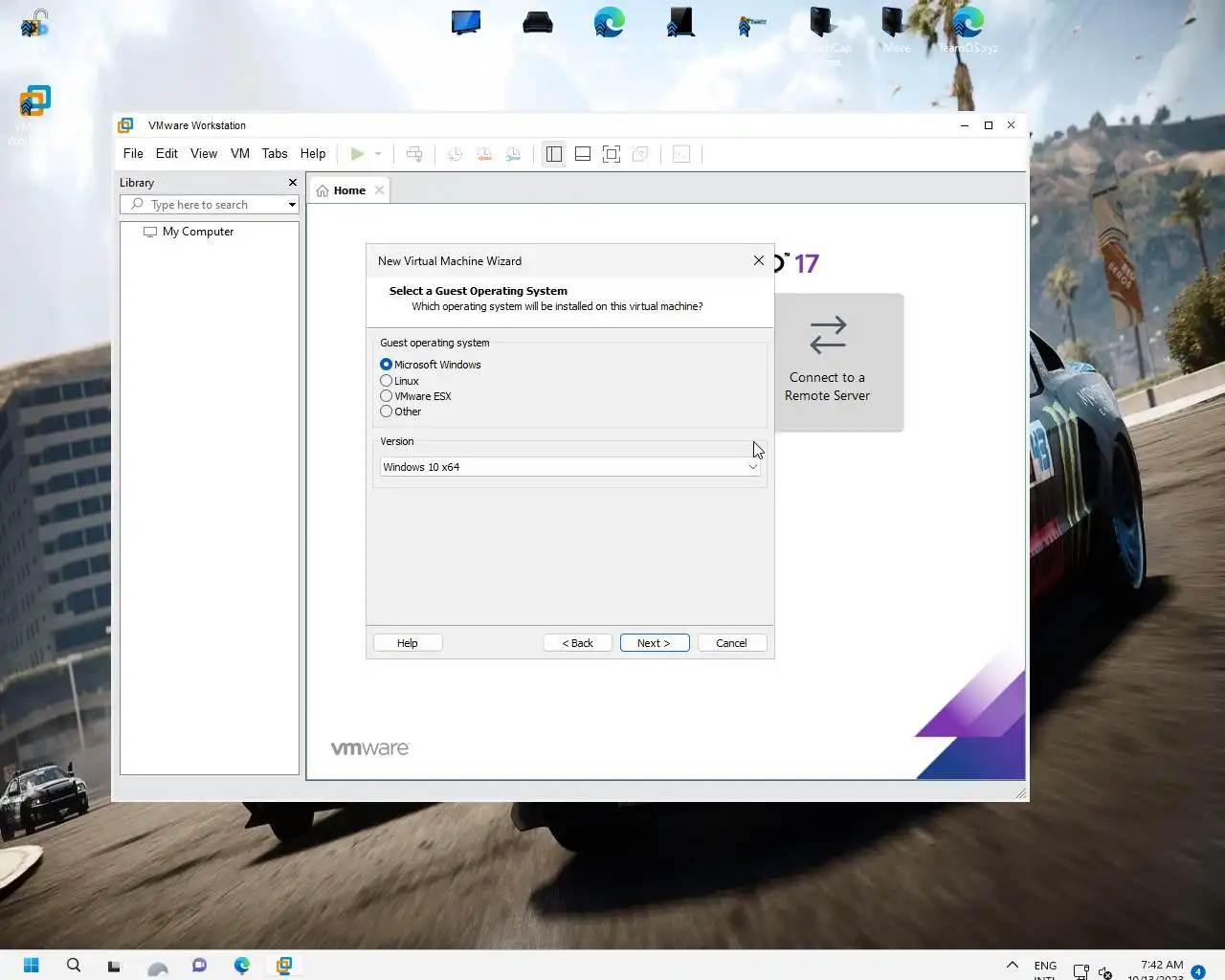Close the Library panel
This screenshot has width=1225, height=980.
[293, 183]
